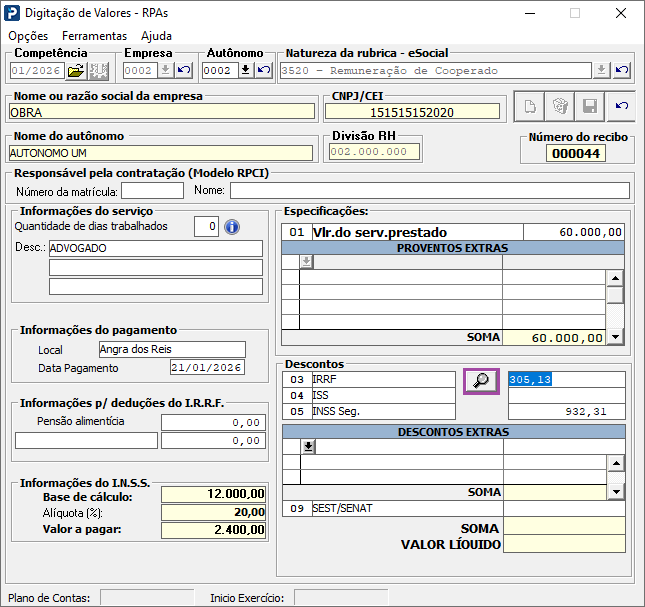Open the Ferramentas menu
Image resolution: width=645 pixels, height=607 pixels.
[x=94, y=36]
